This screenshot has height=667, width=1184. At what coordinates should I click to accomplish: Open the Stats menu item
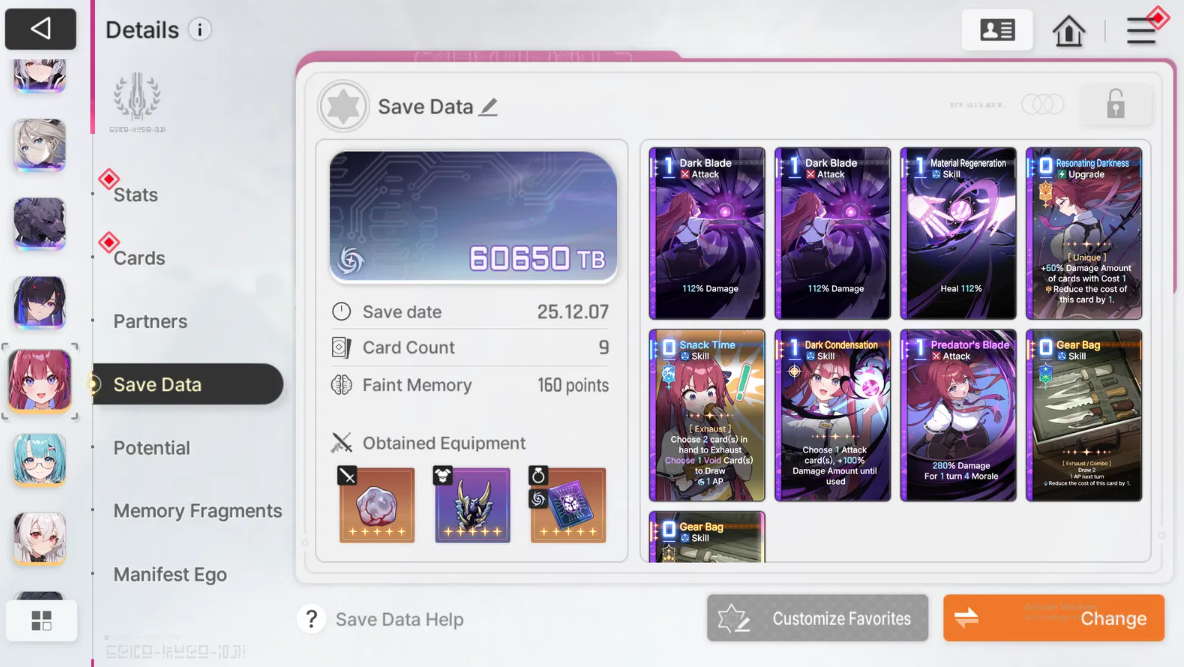135,195
